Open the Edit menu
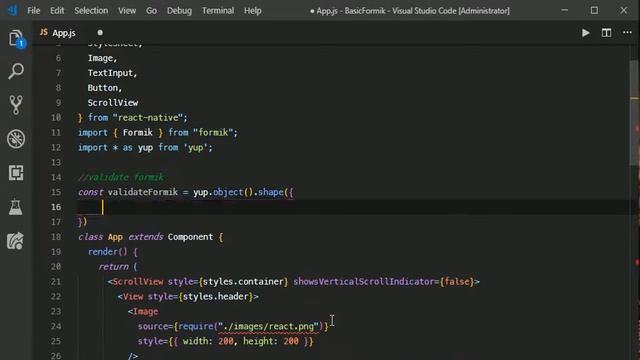 (x=57, y=11)
